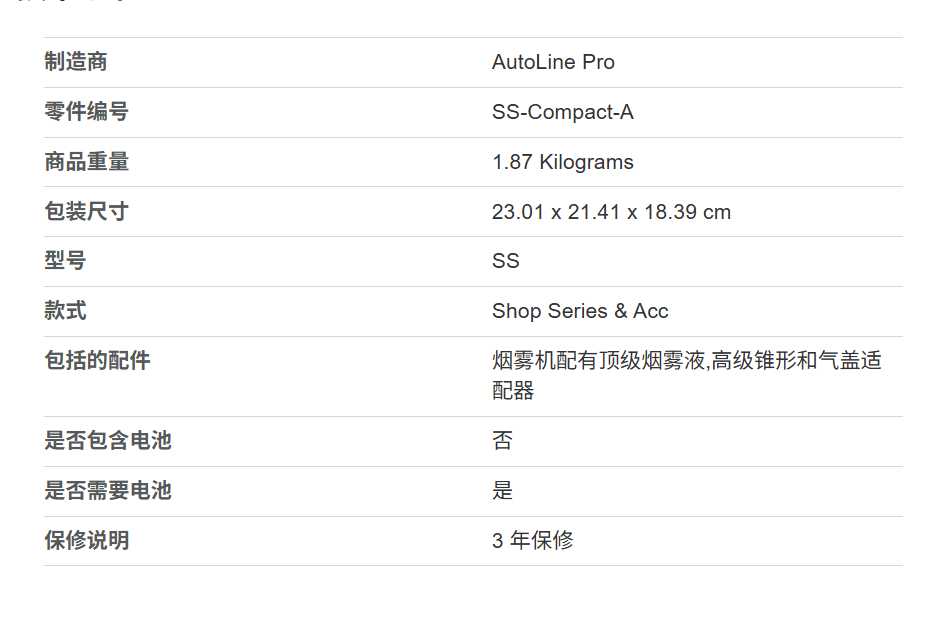Select the SS-Compact-A part number text
Image resolution: width=940 pixels, height=617 pixels.
562,112
